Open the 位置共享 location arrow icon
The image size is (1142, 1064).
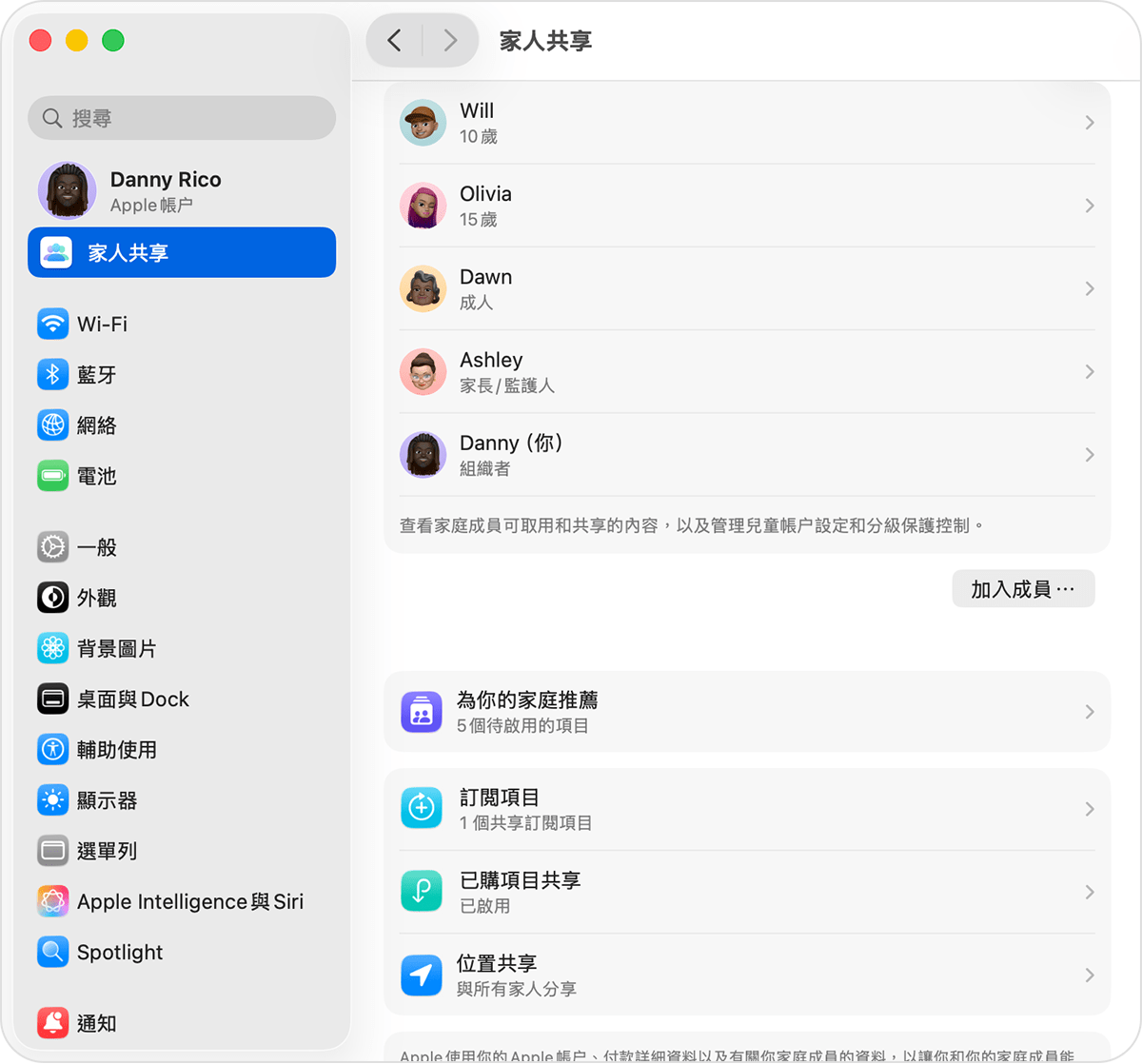click(x=422, y=975)
